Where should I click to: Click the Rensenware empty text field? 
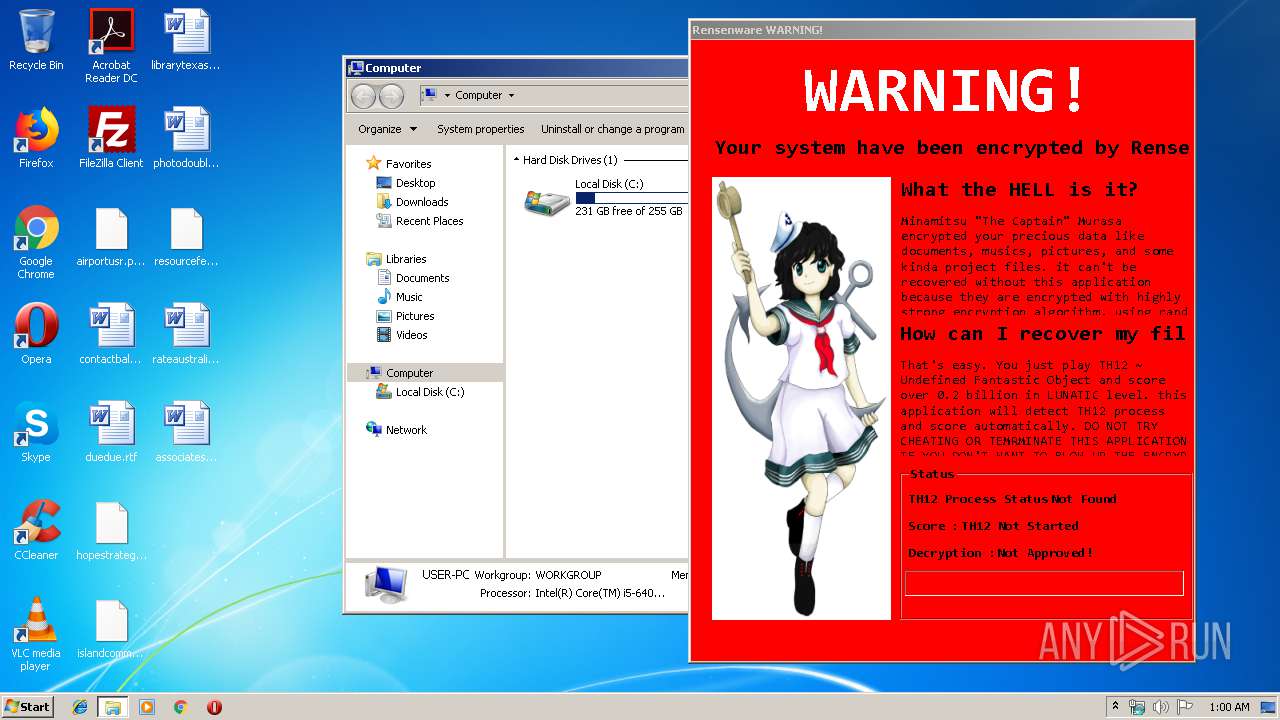1044,583
